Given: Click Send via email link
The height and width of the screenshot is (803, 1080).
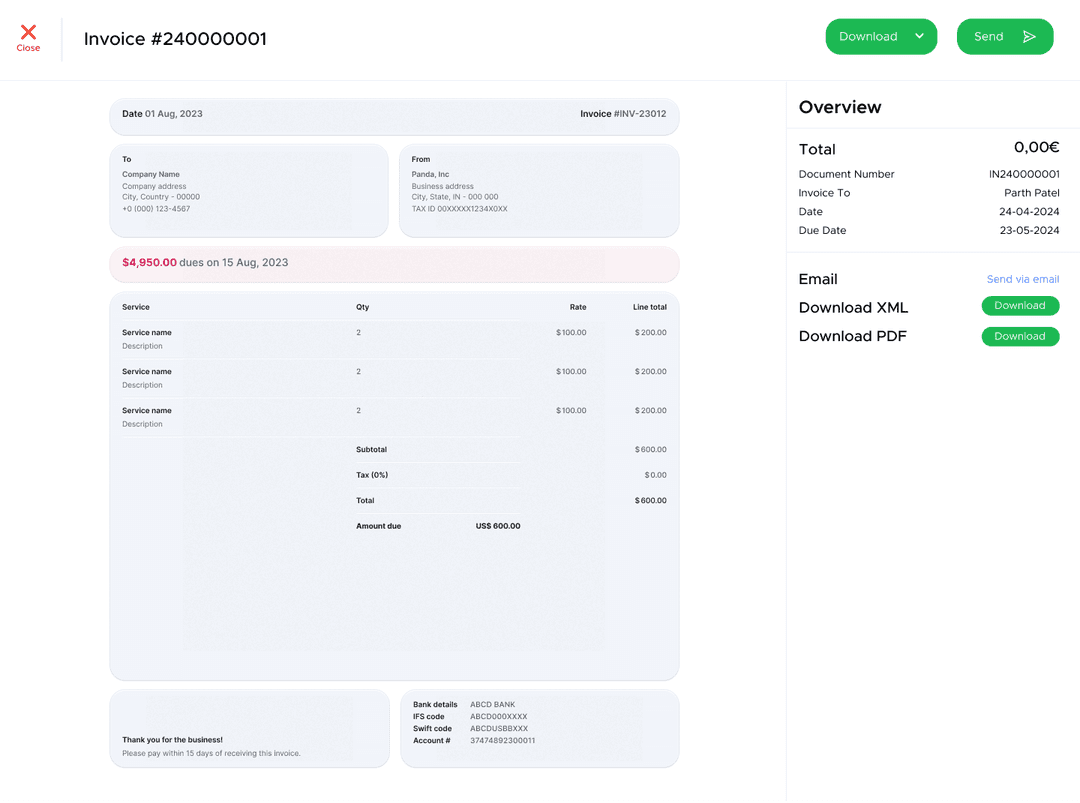Looking at the screenshot, I should click(1023, 279).
